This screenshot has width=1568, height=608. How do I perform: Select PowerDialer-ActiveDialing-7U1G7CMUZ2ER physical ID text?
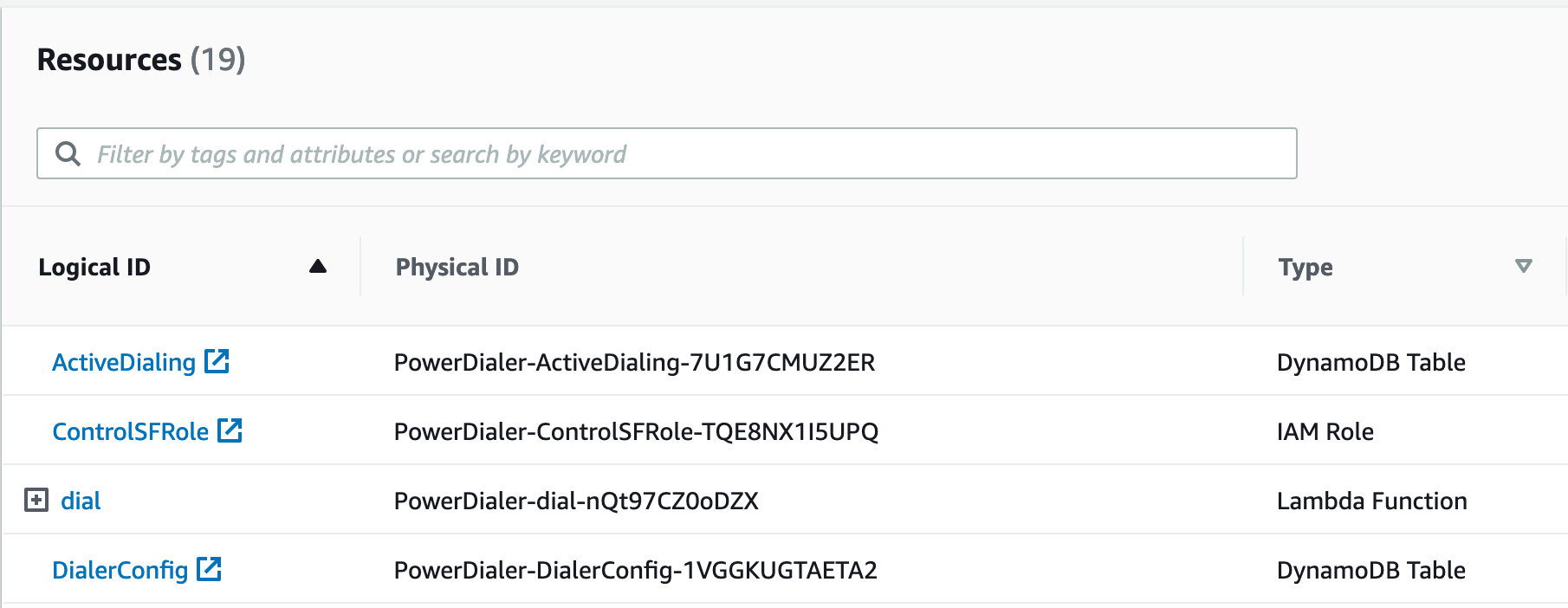coord(634,362)
